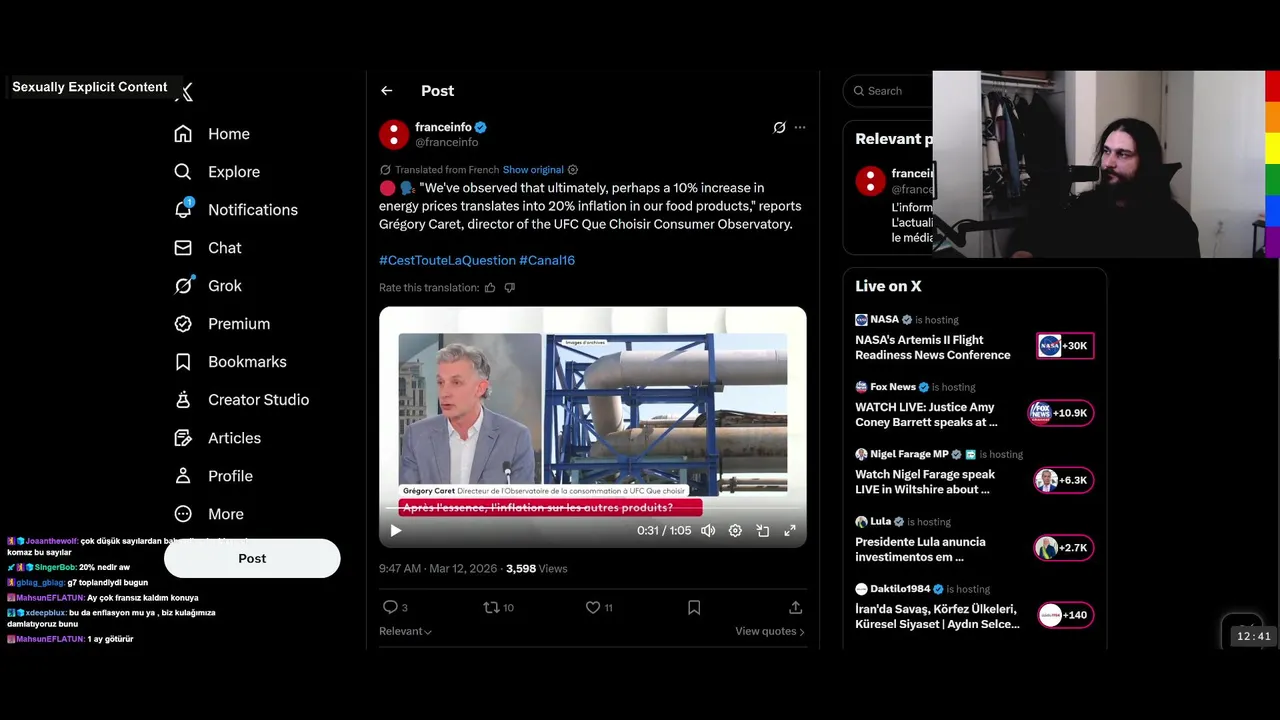The width and height of the screenshot is (1280, 720).
Task: Click chat username gblag_gblag
Action: pyautogui.click(x=40, y=583)
